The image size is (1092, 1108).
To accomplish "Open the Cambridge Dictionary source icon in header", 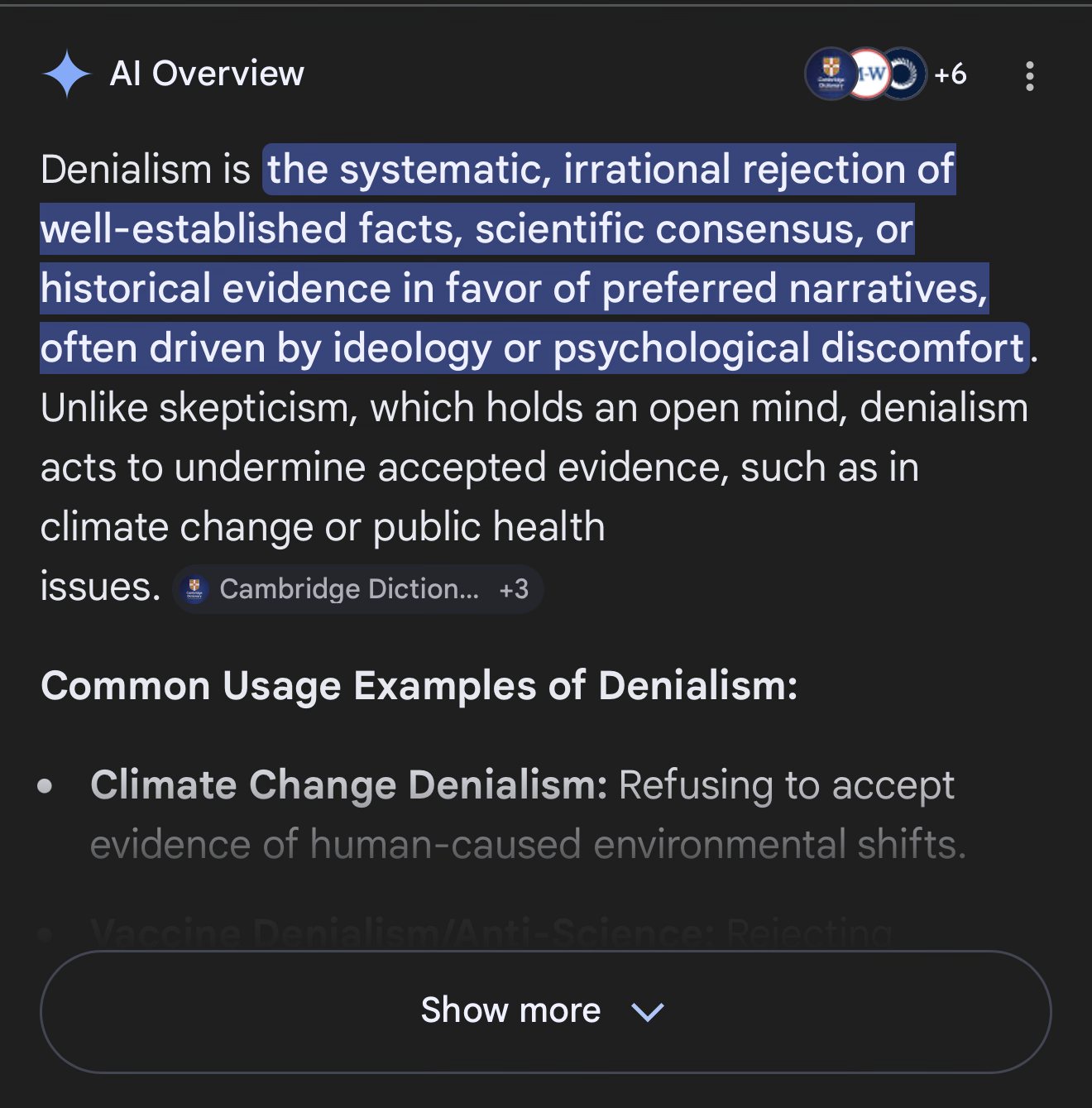I will click(x=829, y=74).
